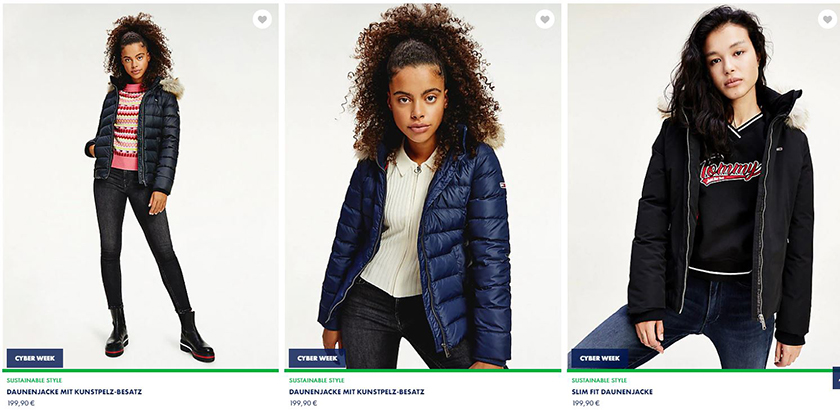The width and height of the screenshot is (840, 410).
Task: Open photo of model in striped pink sweater
Action: pyautogui.click(x=140, y=186)
